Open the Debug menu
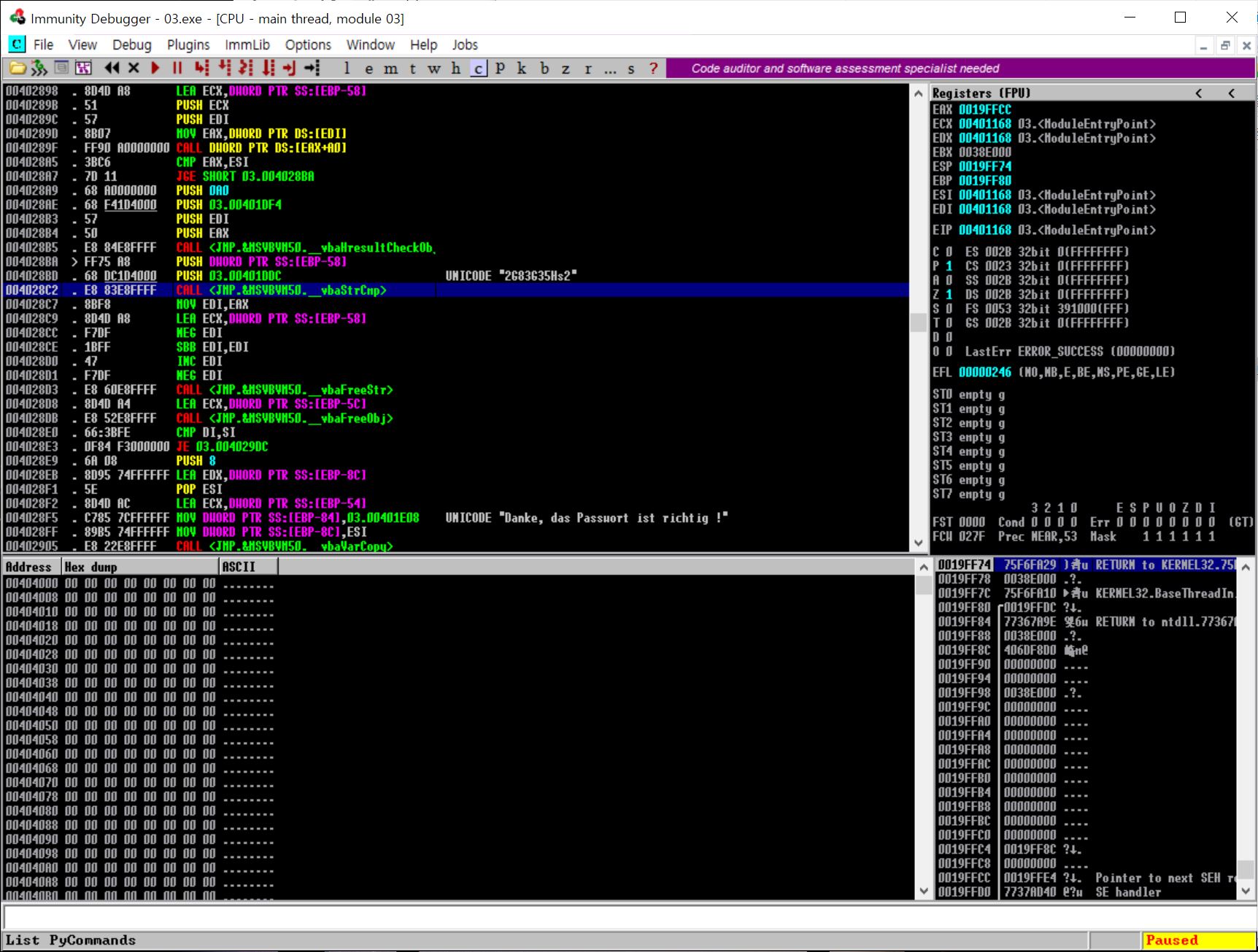Screen dimensions: 1258x952 132,44
